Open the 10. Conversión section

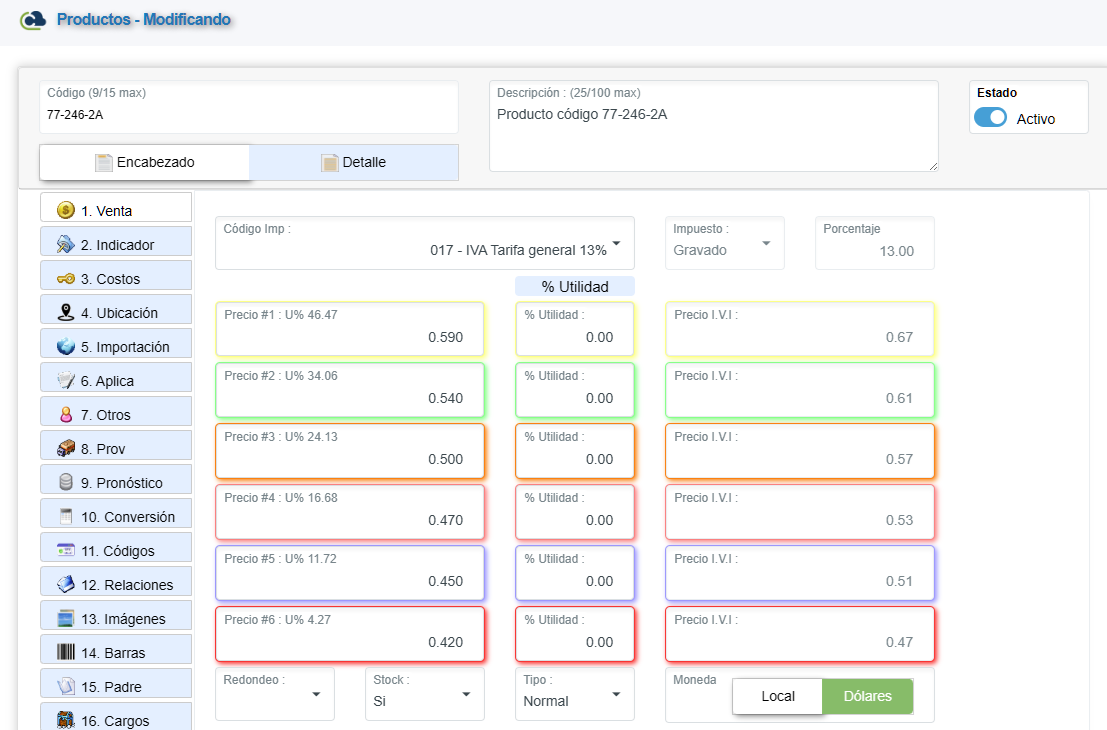pos(116,516)
